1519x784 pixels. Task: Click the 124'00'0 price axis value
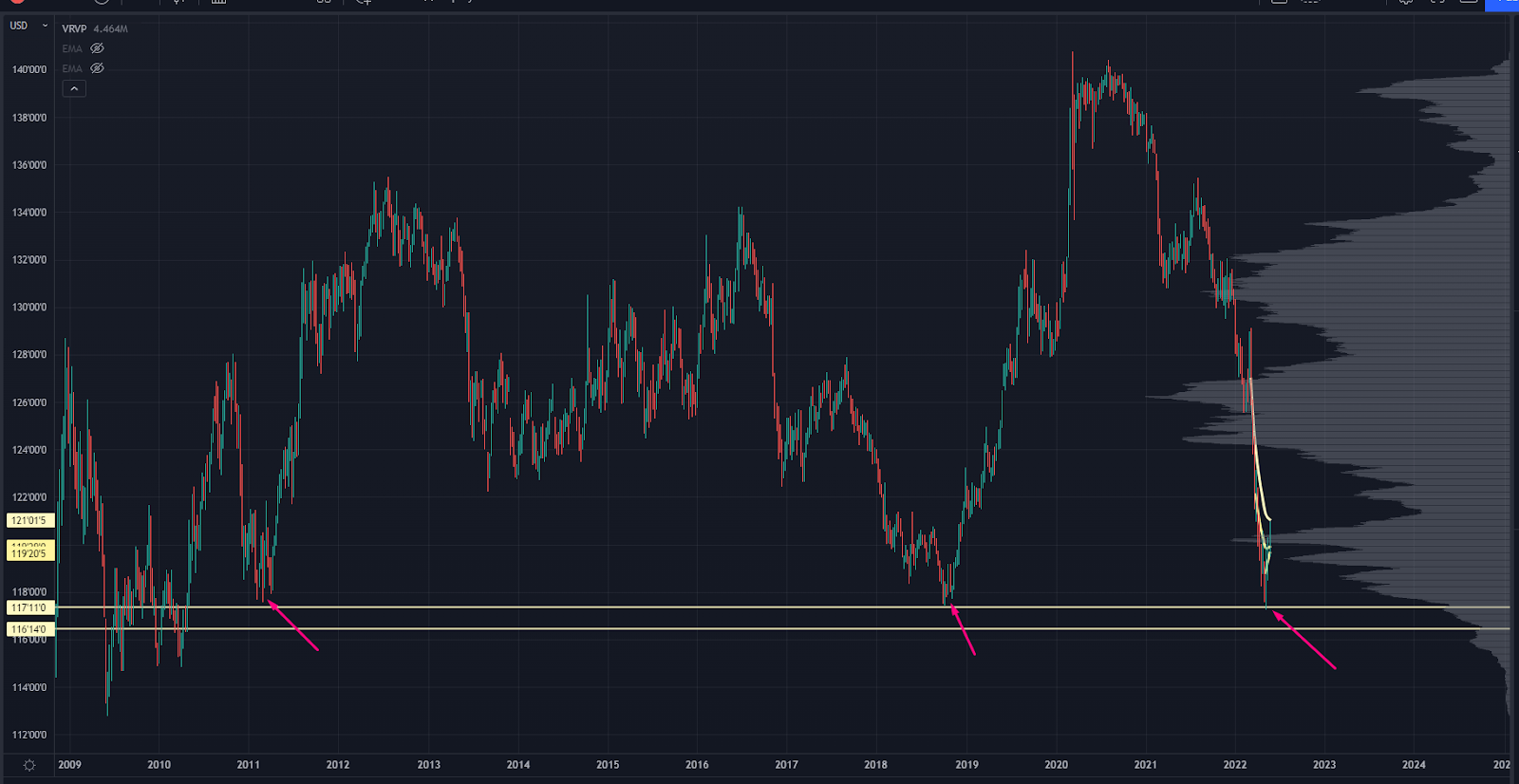(x=28, y=450)
